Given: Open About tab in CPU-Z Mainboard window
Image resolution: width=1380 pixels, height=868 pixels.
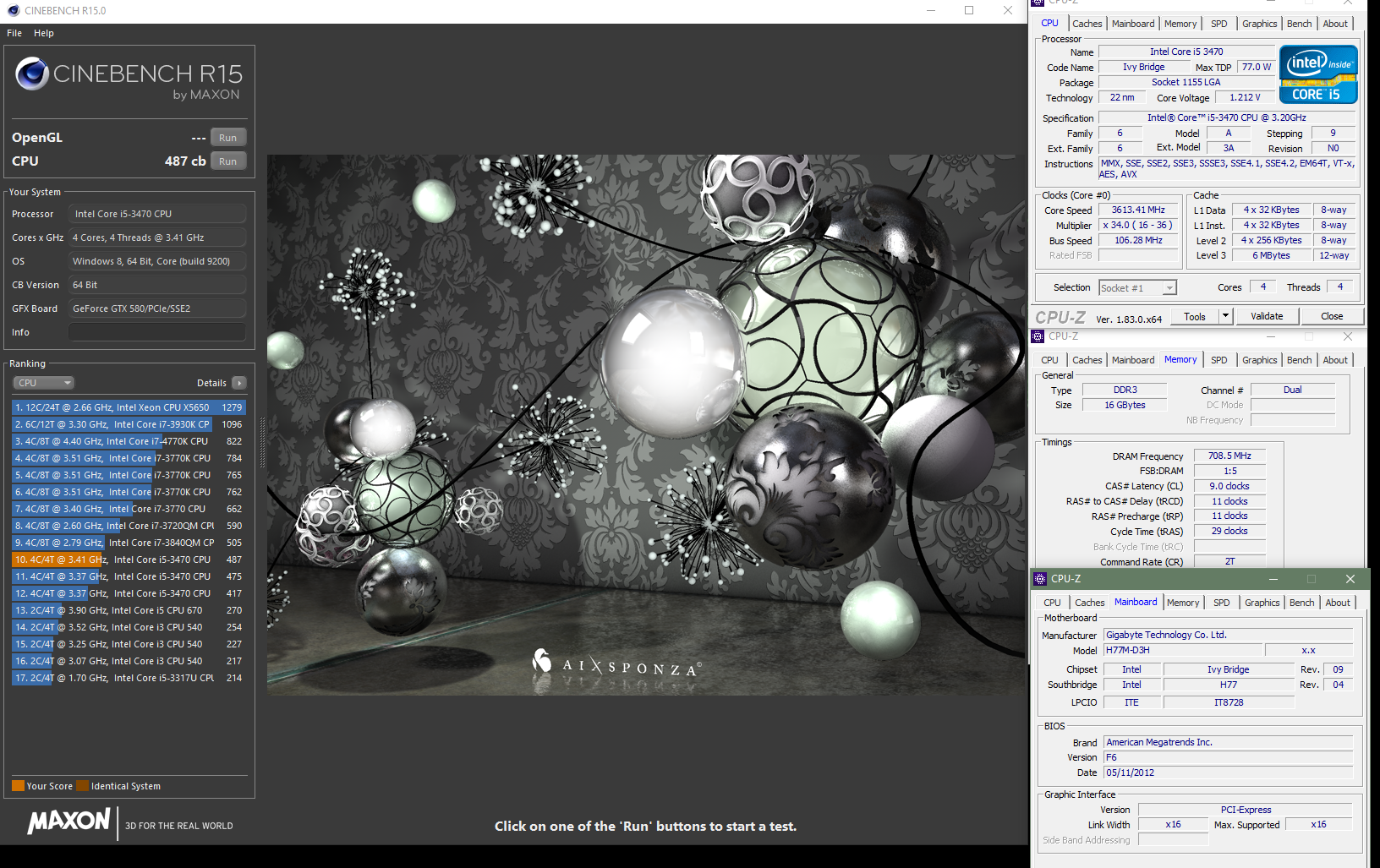Looking at the screenshot, I should click(x=1338, y=603).
